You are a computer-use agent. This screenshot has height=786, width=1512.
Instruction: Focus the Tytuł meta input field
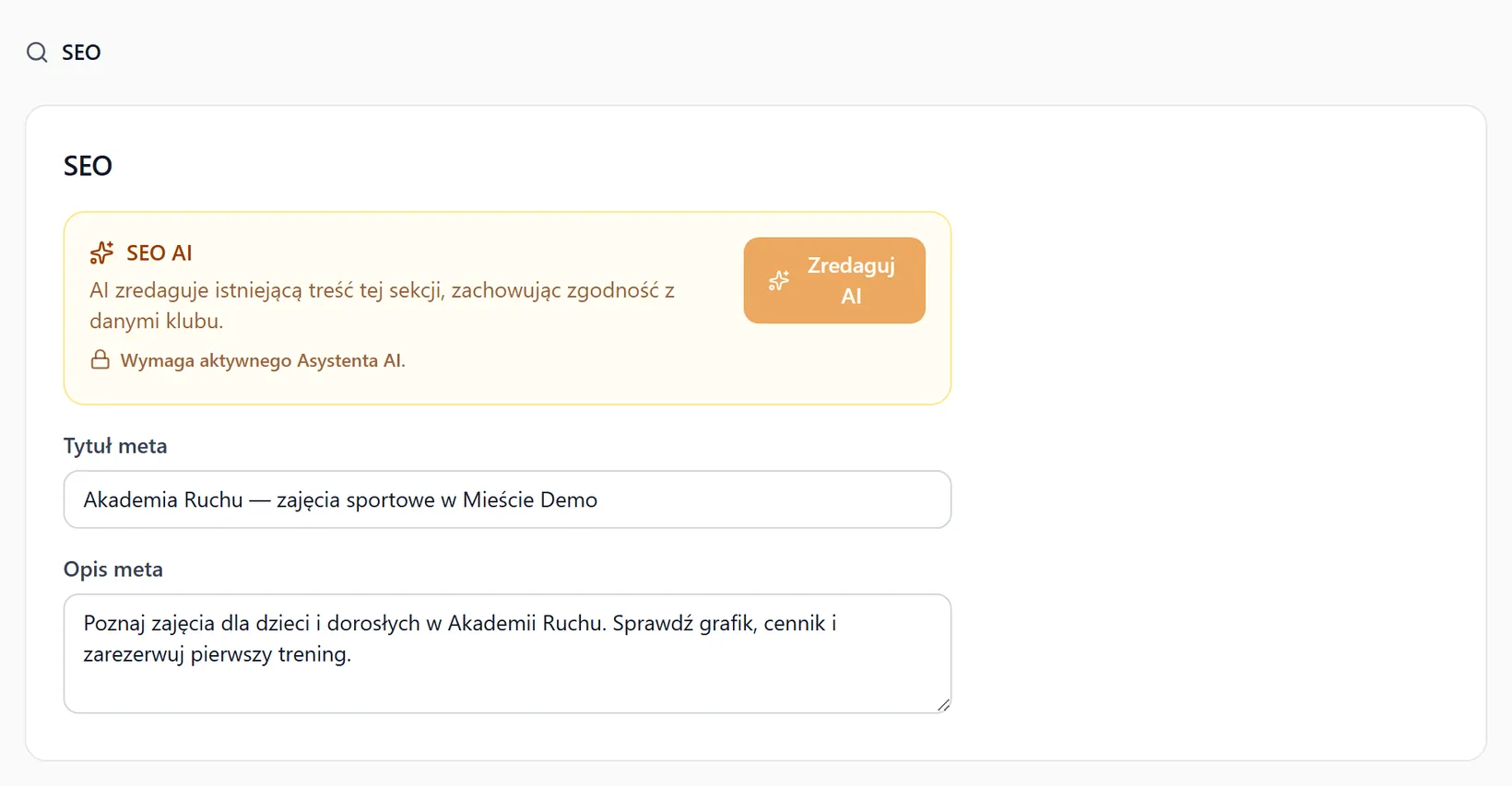pos(507,499)
